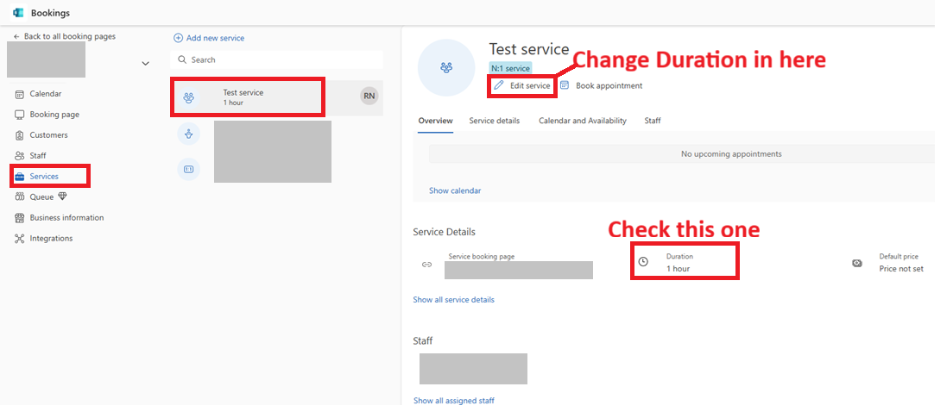The width and height of the screenshot is (936, 418).
Task: Open Integrations in the sidebar
Action: click(51, 238)
